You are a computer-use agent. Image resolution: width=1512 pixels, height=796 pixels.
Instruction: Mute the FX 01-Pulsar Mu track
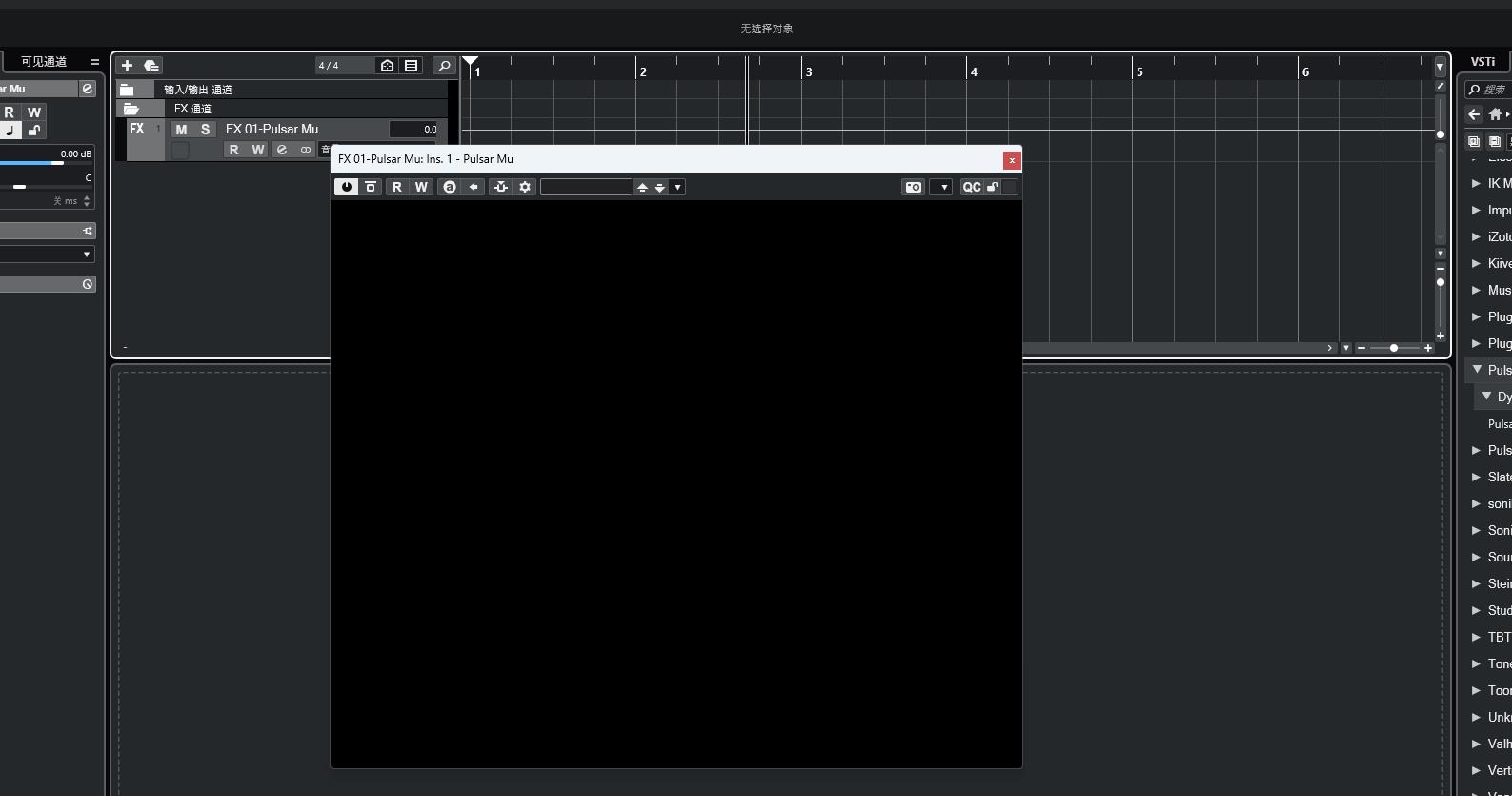[x=181, y=130]
